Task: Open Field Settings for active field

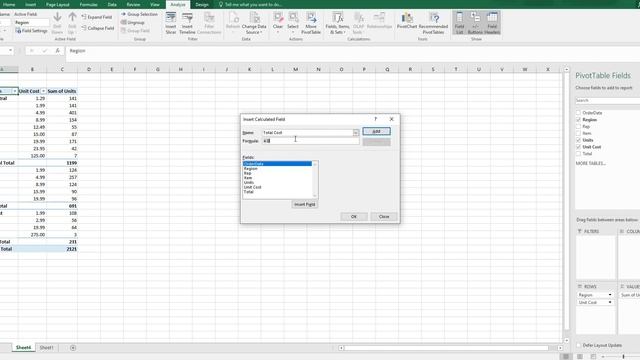Action: click(x=31, y=31)
